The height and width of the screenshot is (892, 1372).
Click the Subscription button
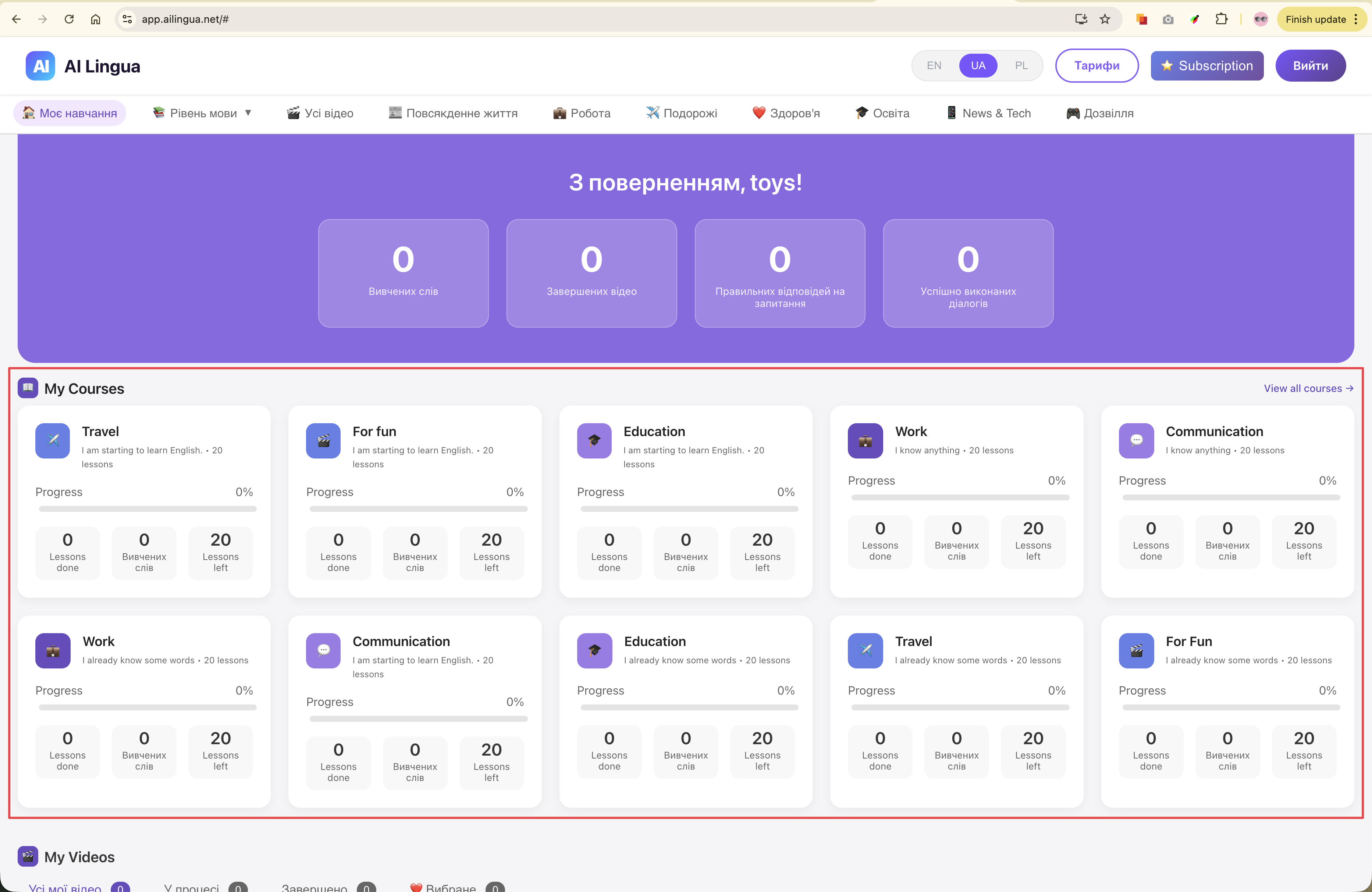(1206, 66)
